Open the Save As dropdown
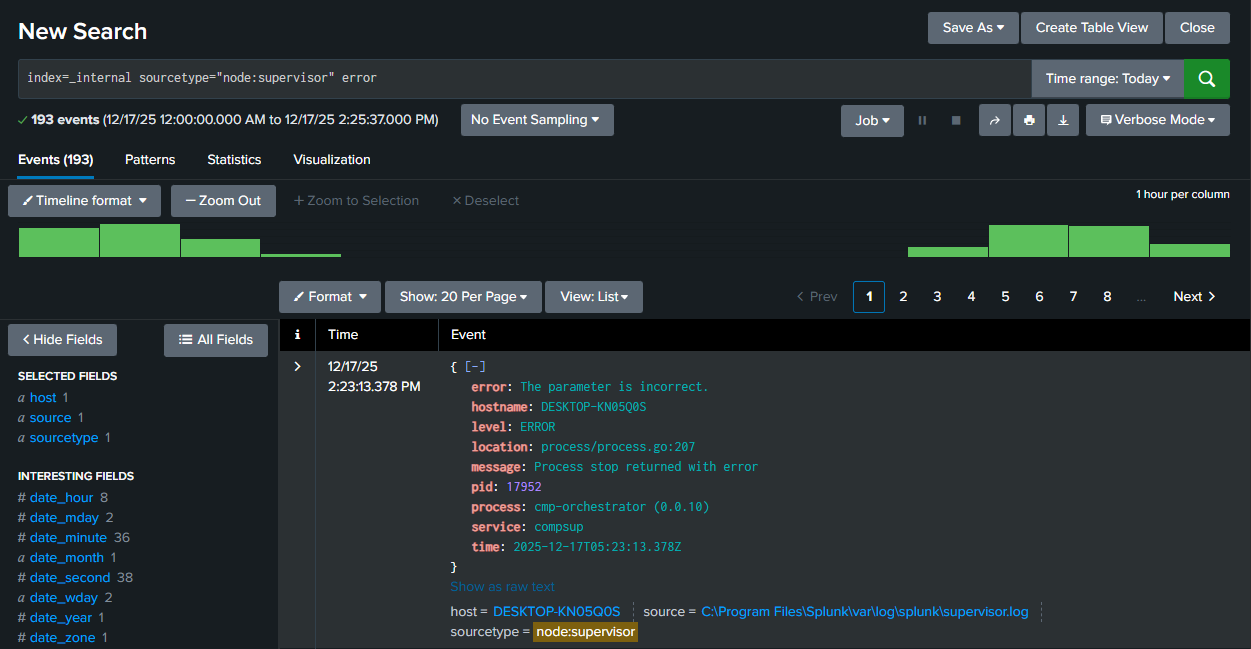 [973, 28]
